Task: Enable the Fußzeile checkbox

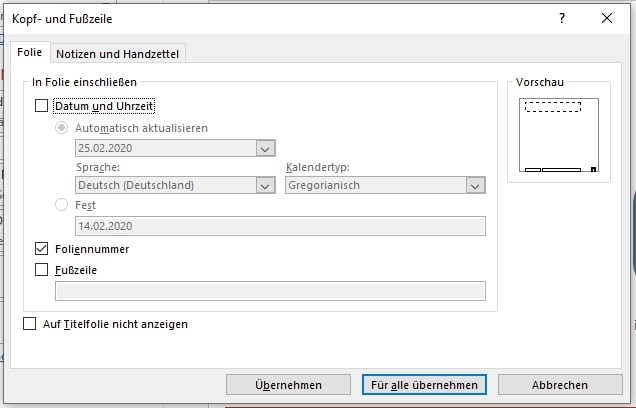Action: pyautogui.click(x=41, y=269)
